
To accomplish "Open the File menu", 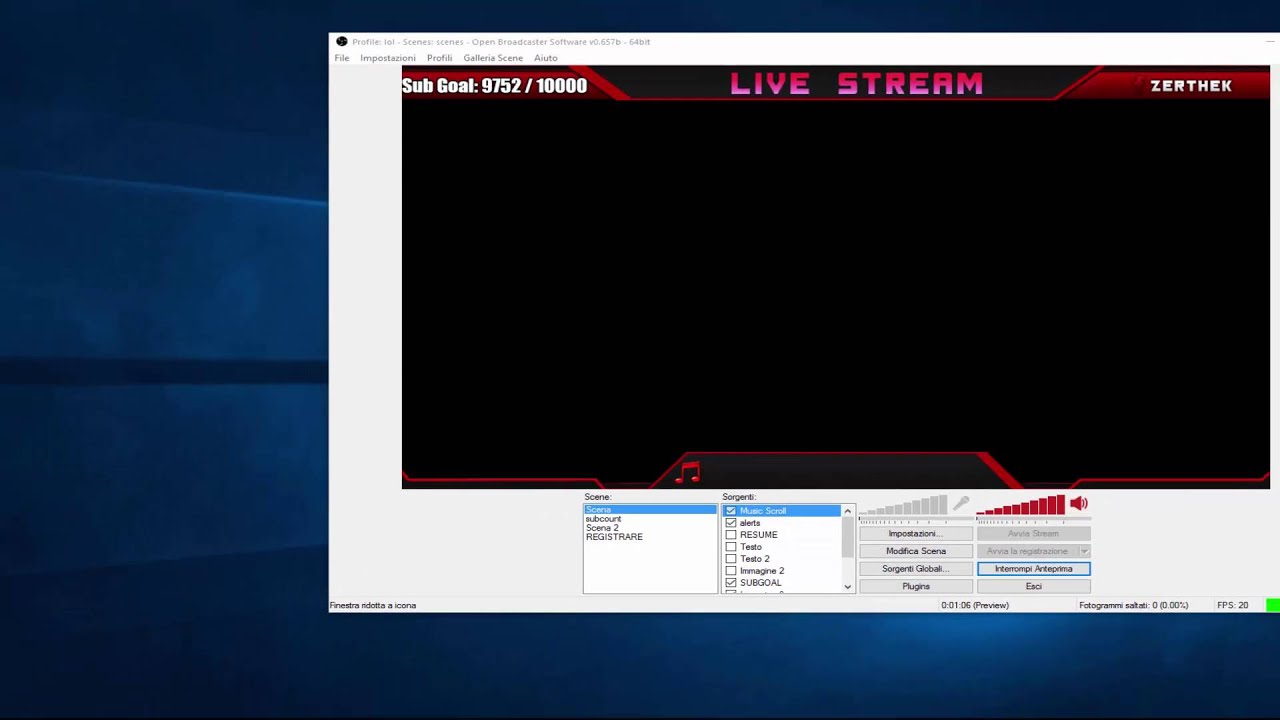I will tap(342, 58).
